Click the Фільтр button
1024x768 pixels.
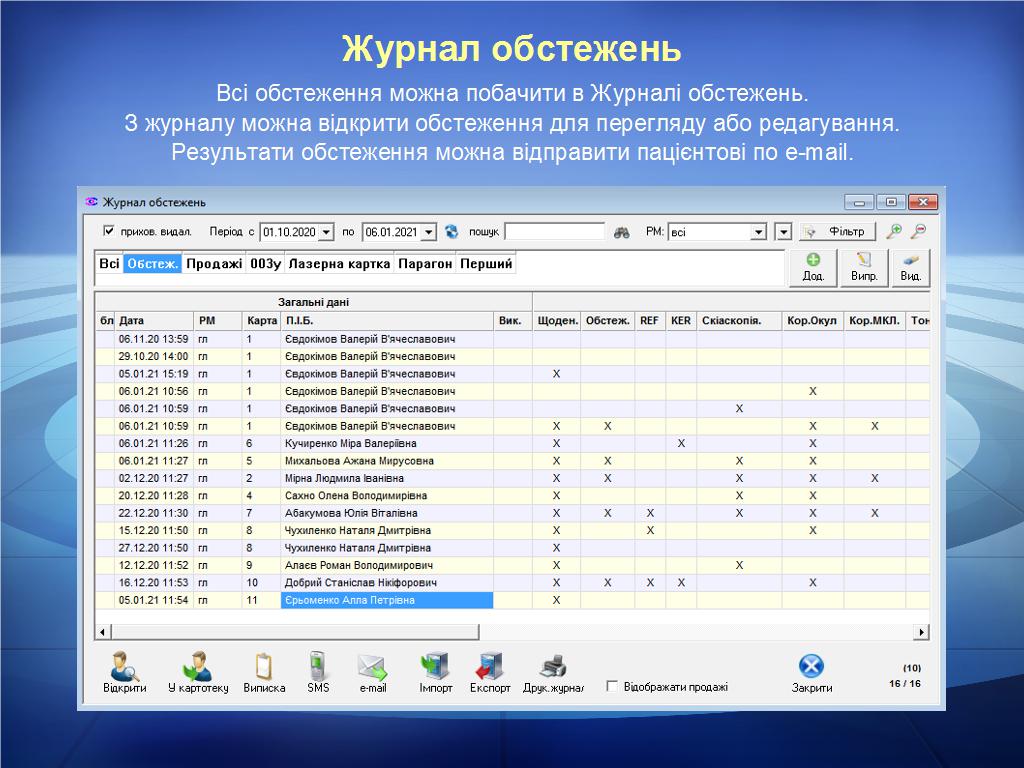tap(837, 232)
